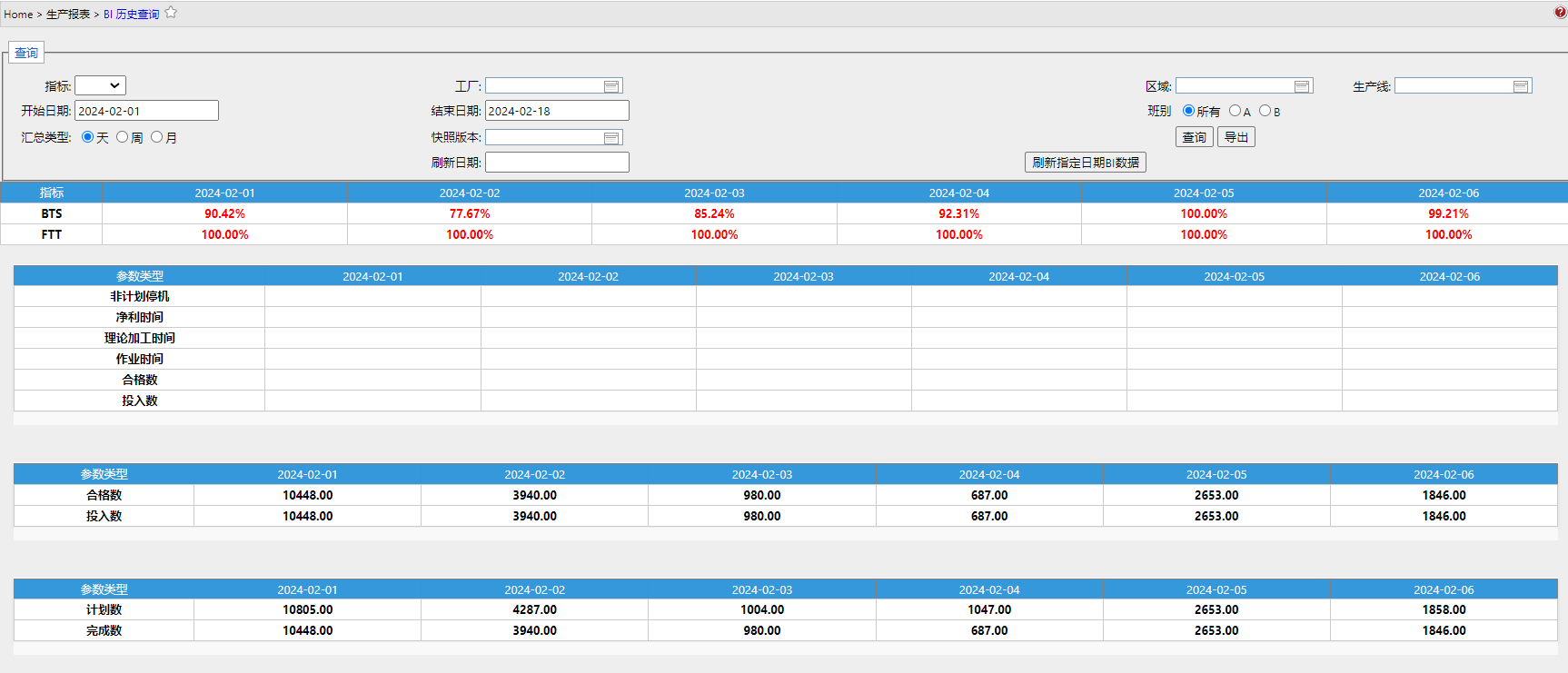Select BTS value 77.67%
Image resolution: width=1568 pixels, height=673 pixels.
coord(470,214)
